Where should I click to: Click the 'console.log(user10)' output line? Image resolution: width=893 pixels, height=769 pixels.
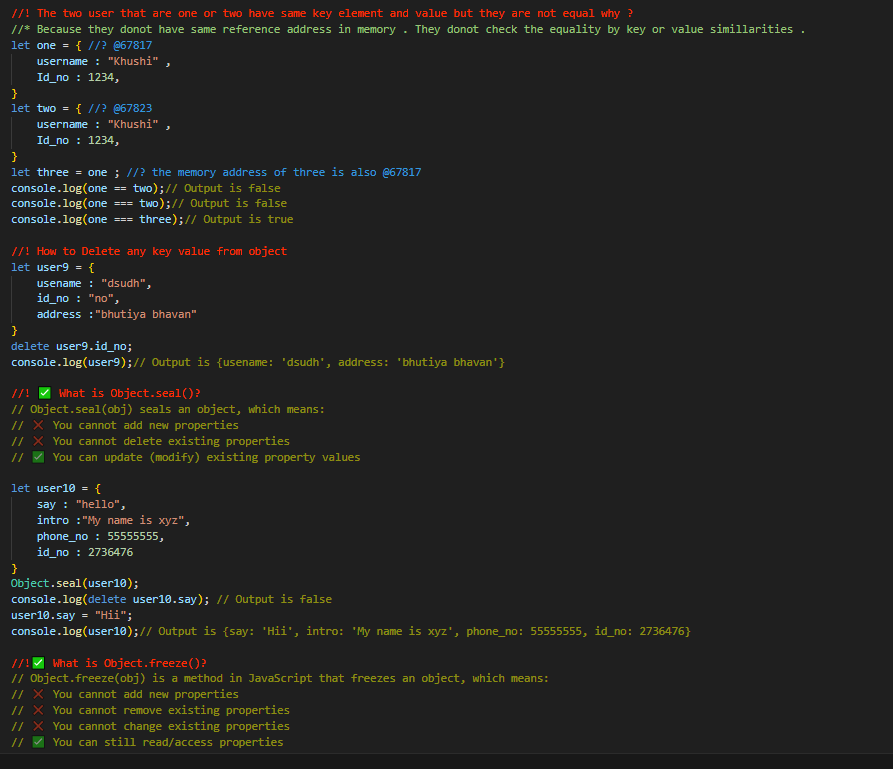tap(351, 632)
